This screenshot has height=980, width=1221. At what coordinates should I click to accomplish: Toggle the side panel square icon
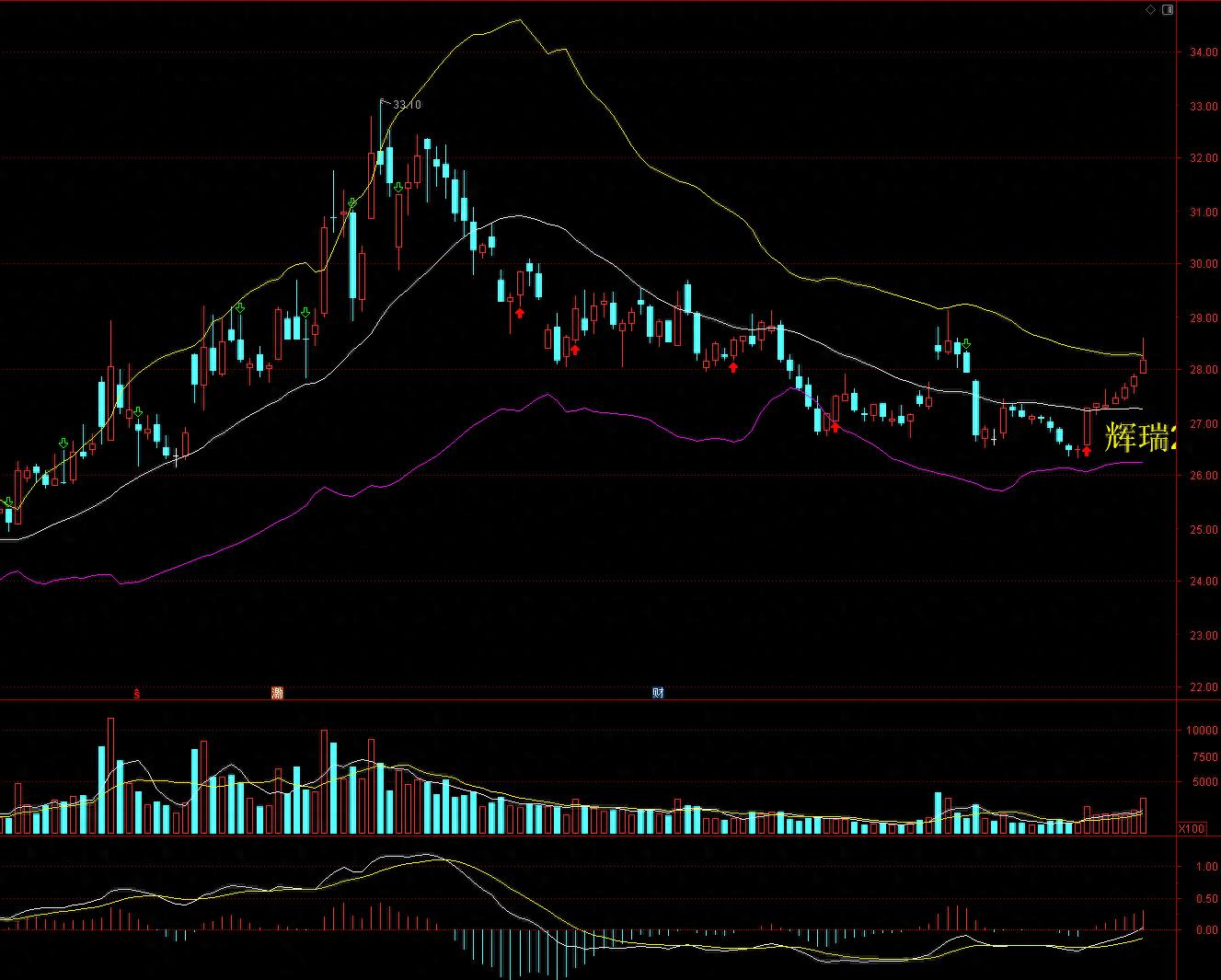1168,10
